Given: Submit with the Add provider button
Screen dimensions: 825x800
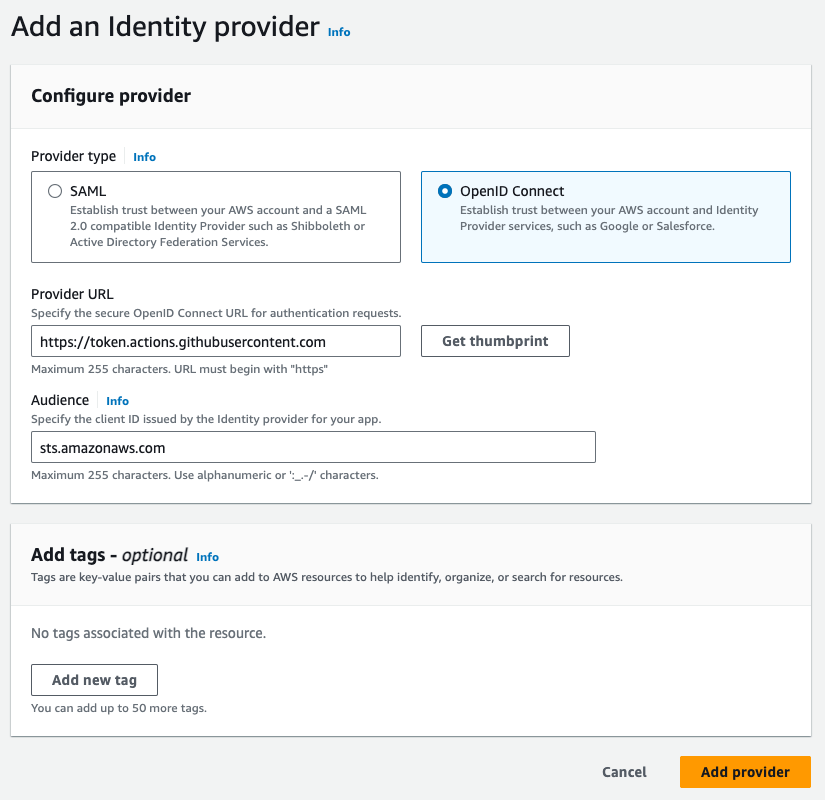Looking at the screenshot, I should pyautogui.click(x=745, y=772).
